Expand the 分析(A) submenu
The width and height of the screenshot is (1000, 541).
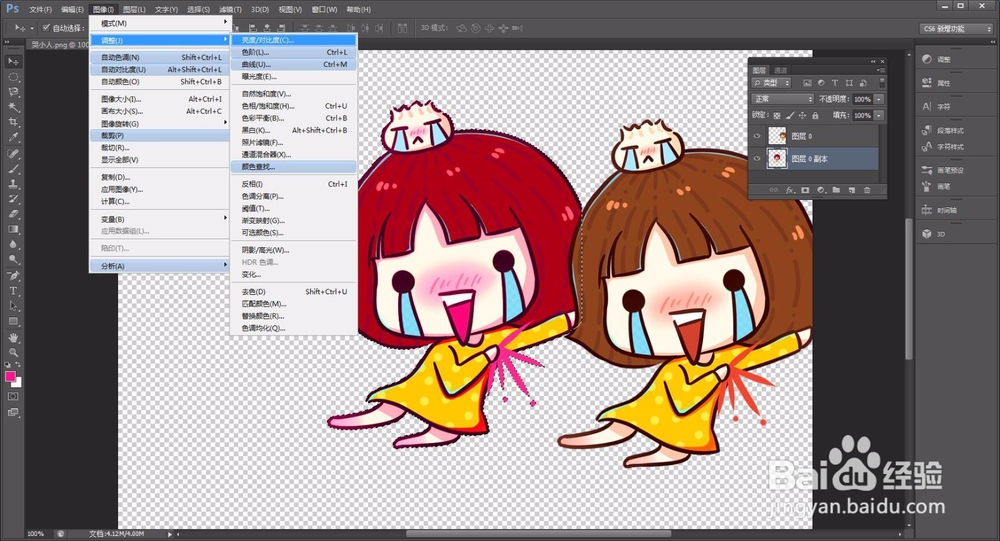[159, 266]
